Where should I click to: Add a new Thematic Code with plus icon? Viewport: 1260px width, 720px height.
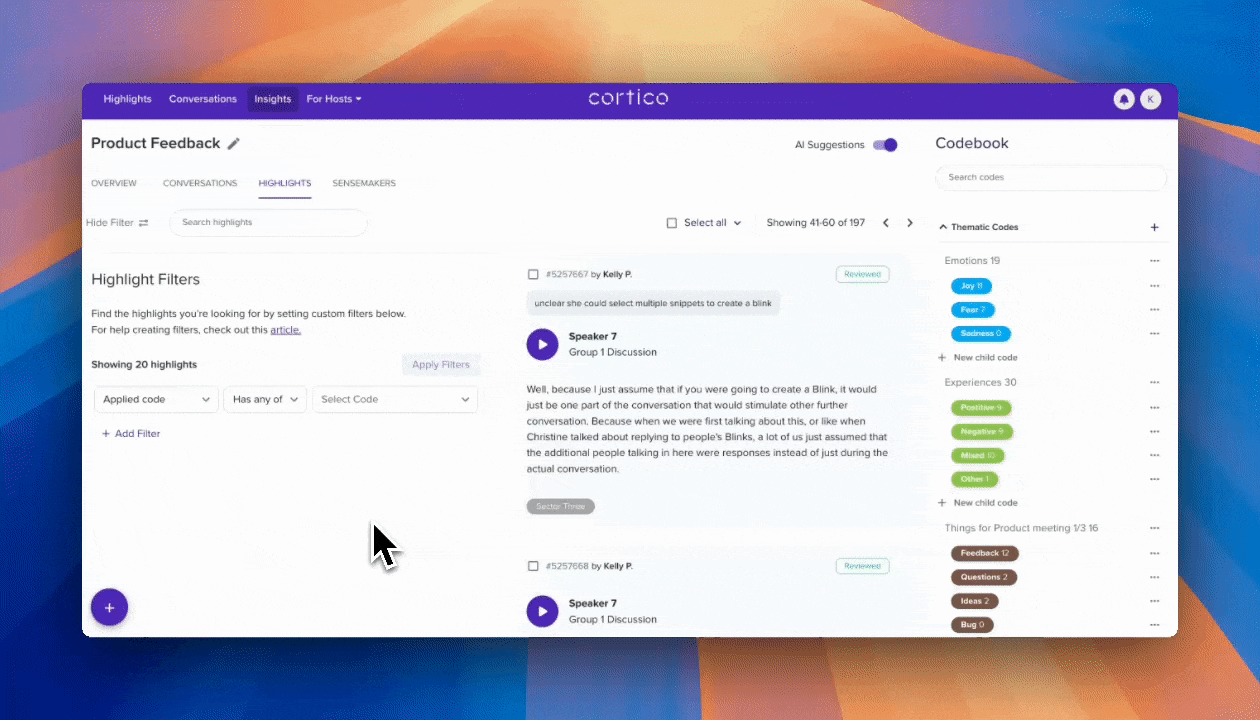click(x=1154, y=227)
